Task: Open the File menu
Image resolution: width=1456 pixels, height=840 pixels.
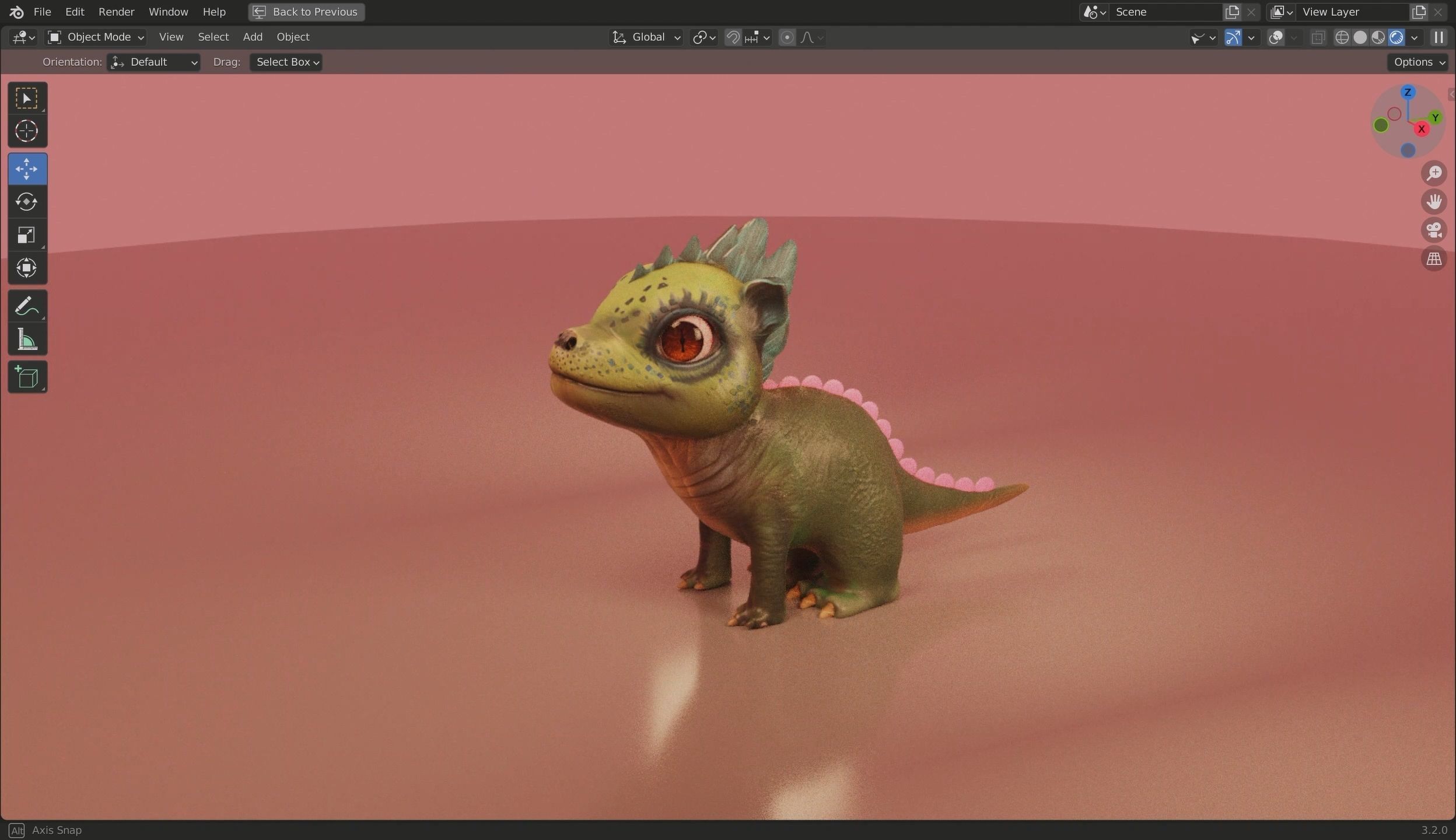Action: [x=42, y=12]
